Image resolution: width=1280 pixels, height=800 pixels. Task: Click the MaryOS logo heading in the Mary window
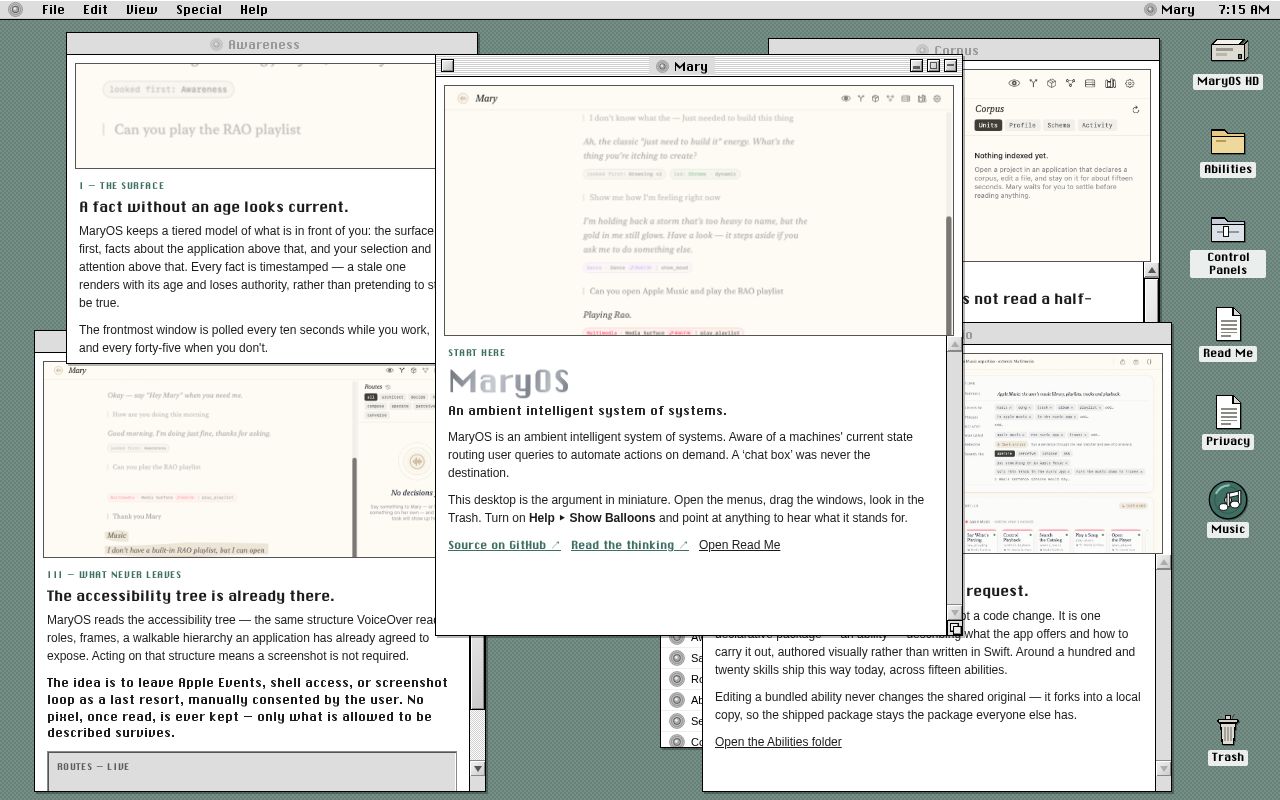pyautogui.click(x=509, y=382)
